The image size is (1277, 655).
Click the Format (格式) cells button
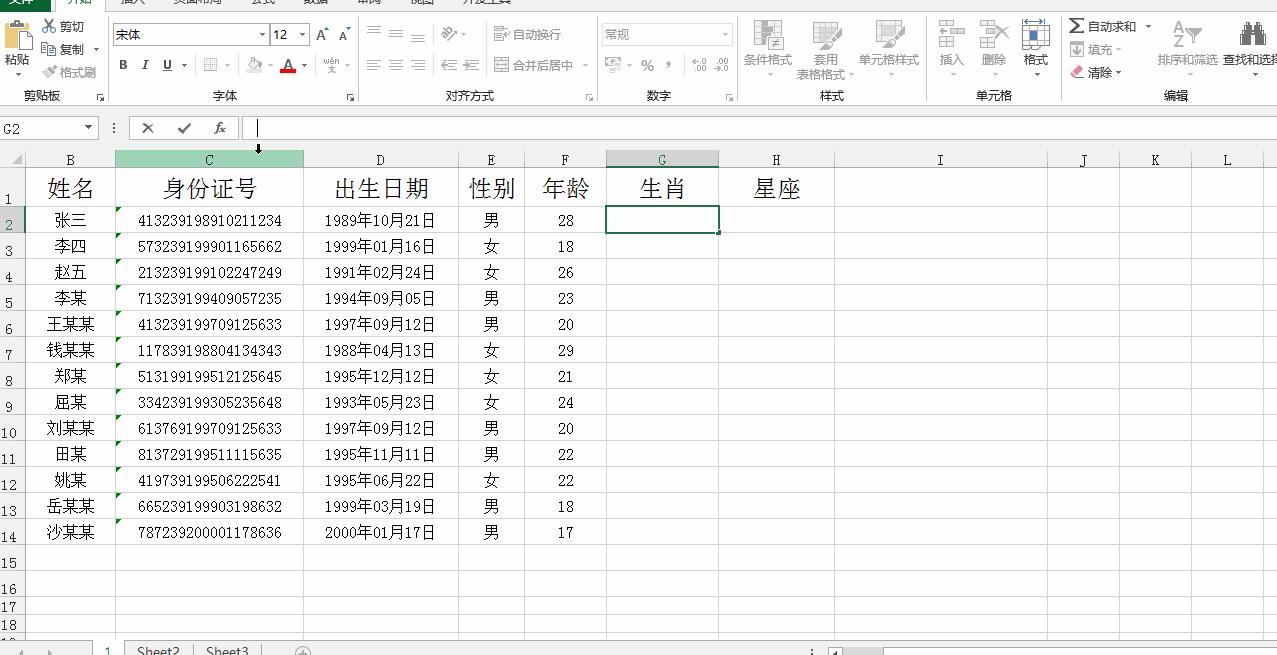1035,45
